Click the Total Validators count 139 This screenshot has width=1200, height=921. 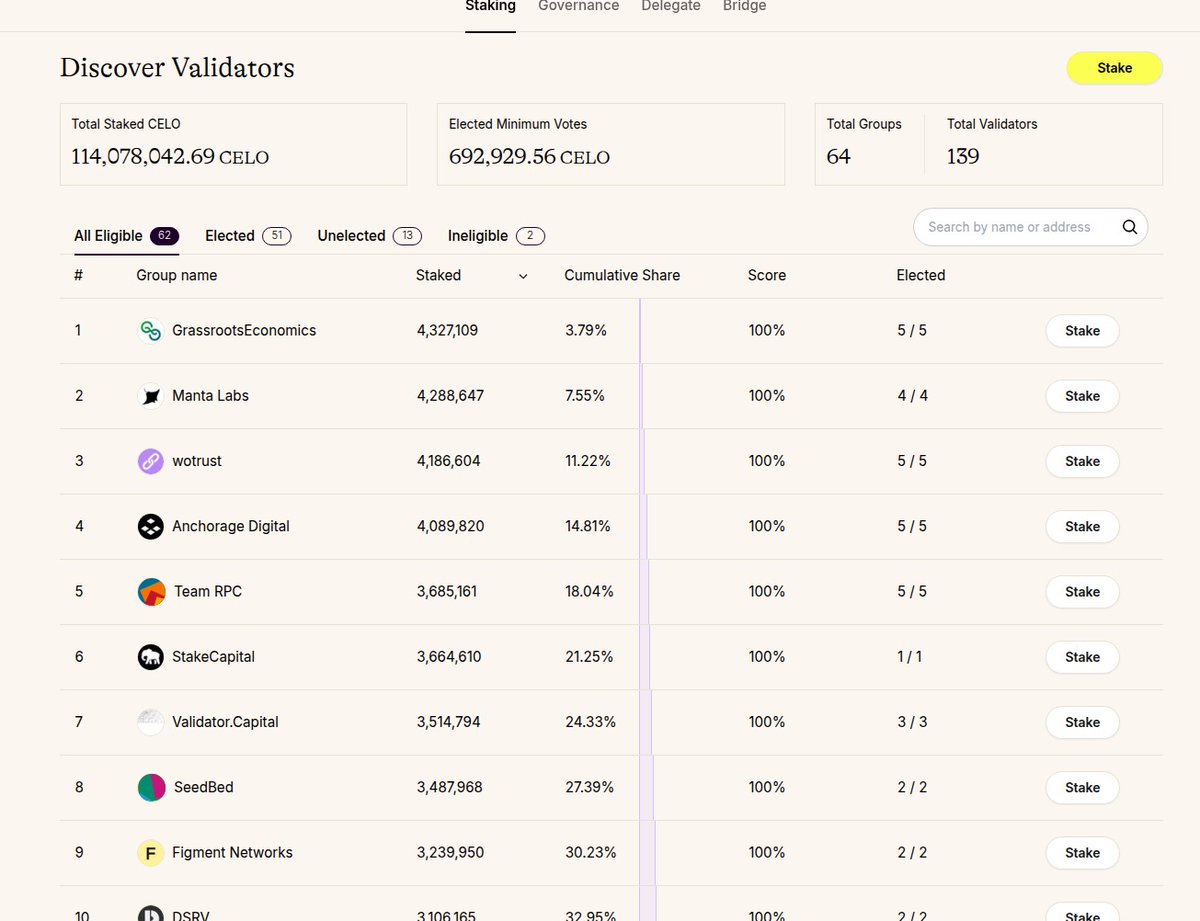pos(963,157)
